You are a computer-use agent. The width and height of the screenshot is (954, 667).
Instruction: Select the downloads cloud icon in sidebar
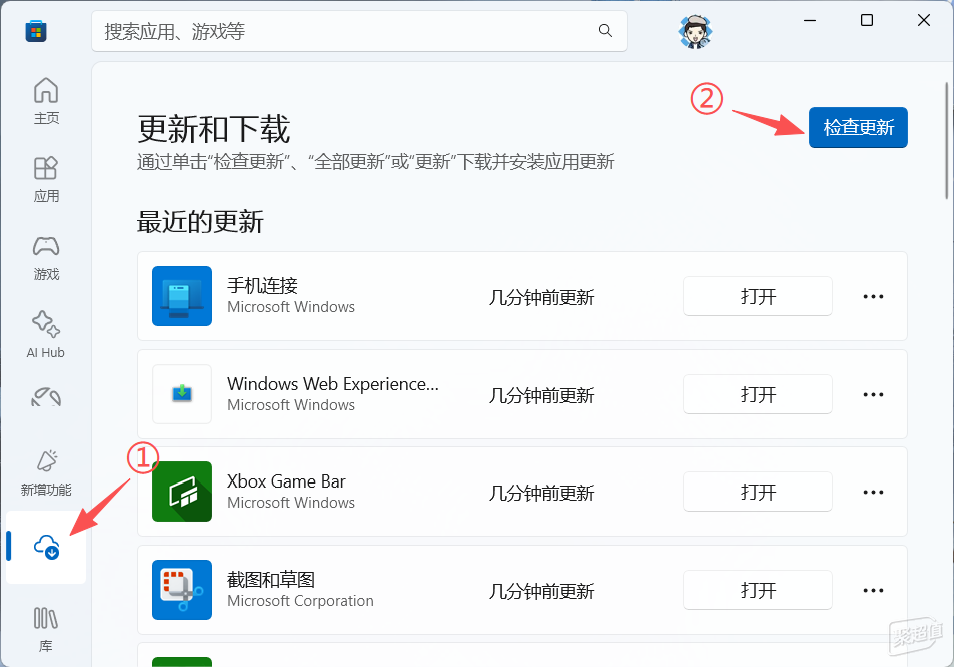tap(46, 547)
